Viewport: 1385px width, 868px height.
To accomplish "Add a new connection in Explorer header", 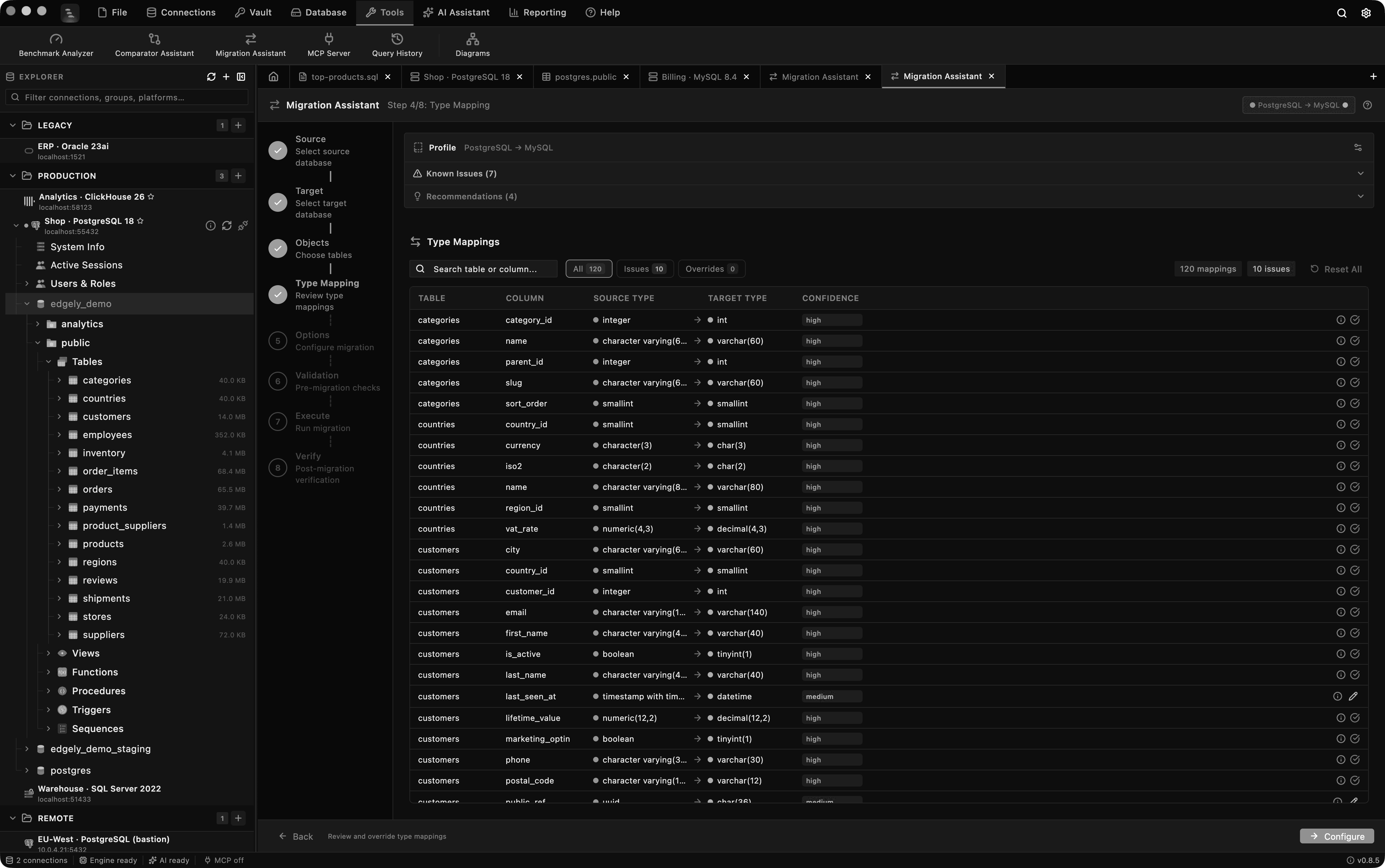I will click(226, 77).
